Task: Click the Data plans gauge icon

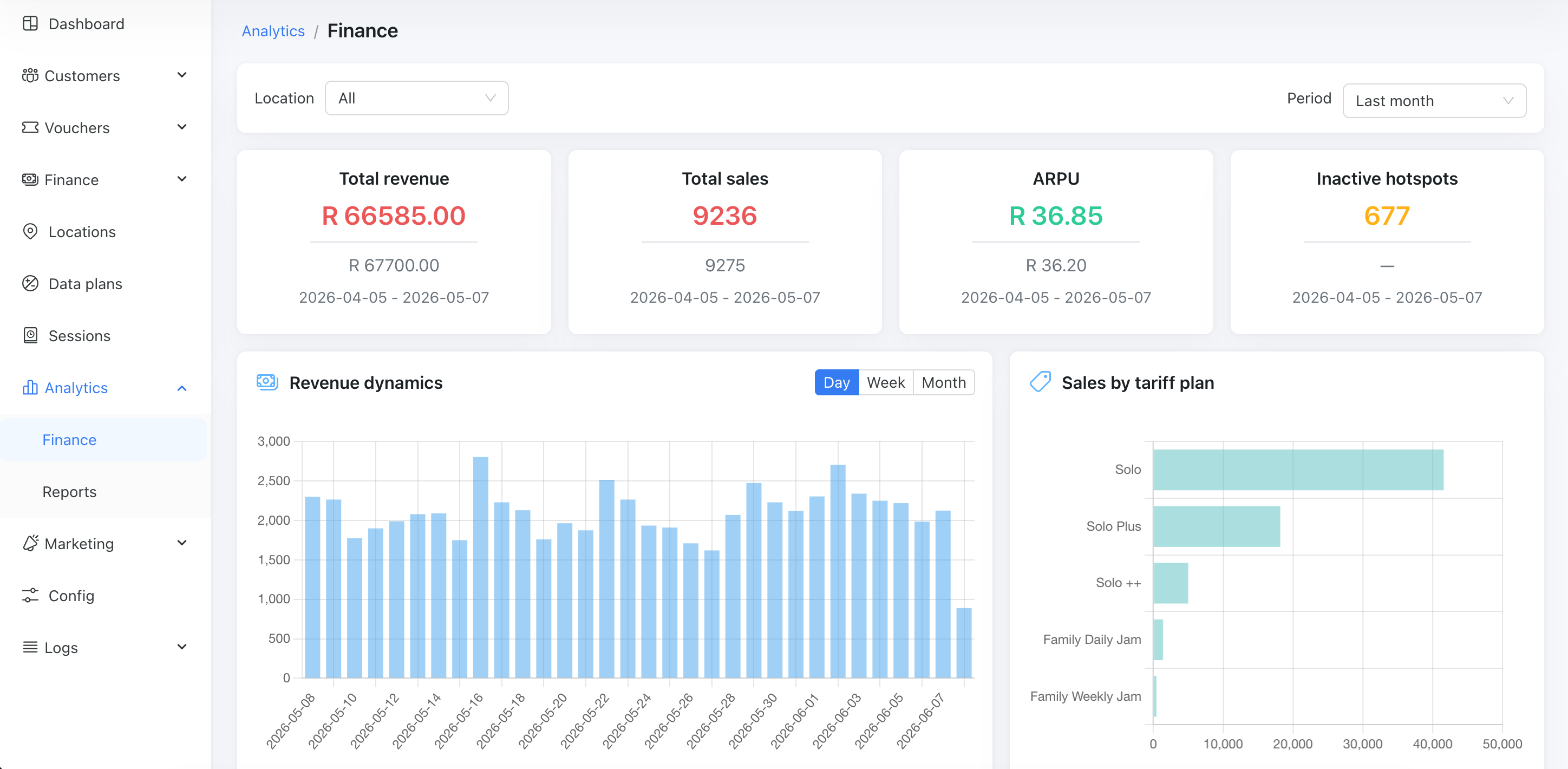Action: click(30, 283)
